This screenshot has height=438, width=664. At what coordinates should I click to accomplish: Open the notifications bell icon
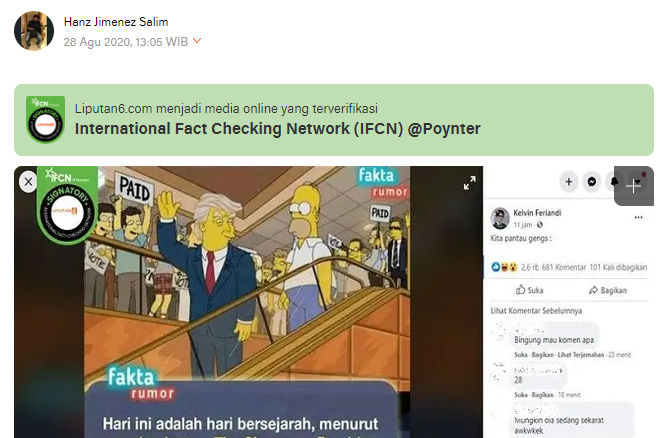click(x=613, y=182)
